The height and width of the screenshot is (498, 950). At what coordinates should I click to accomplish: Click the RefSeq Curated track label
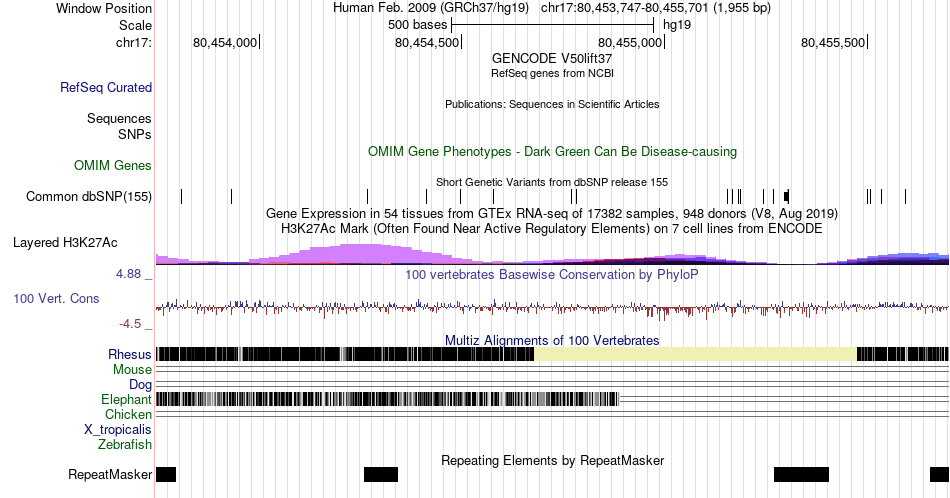point(105,87)
